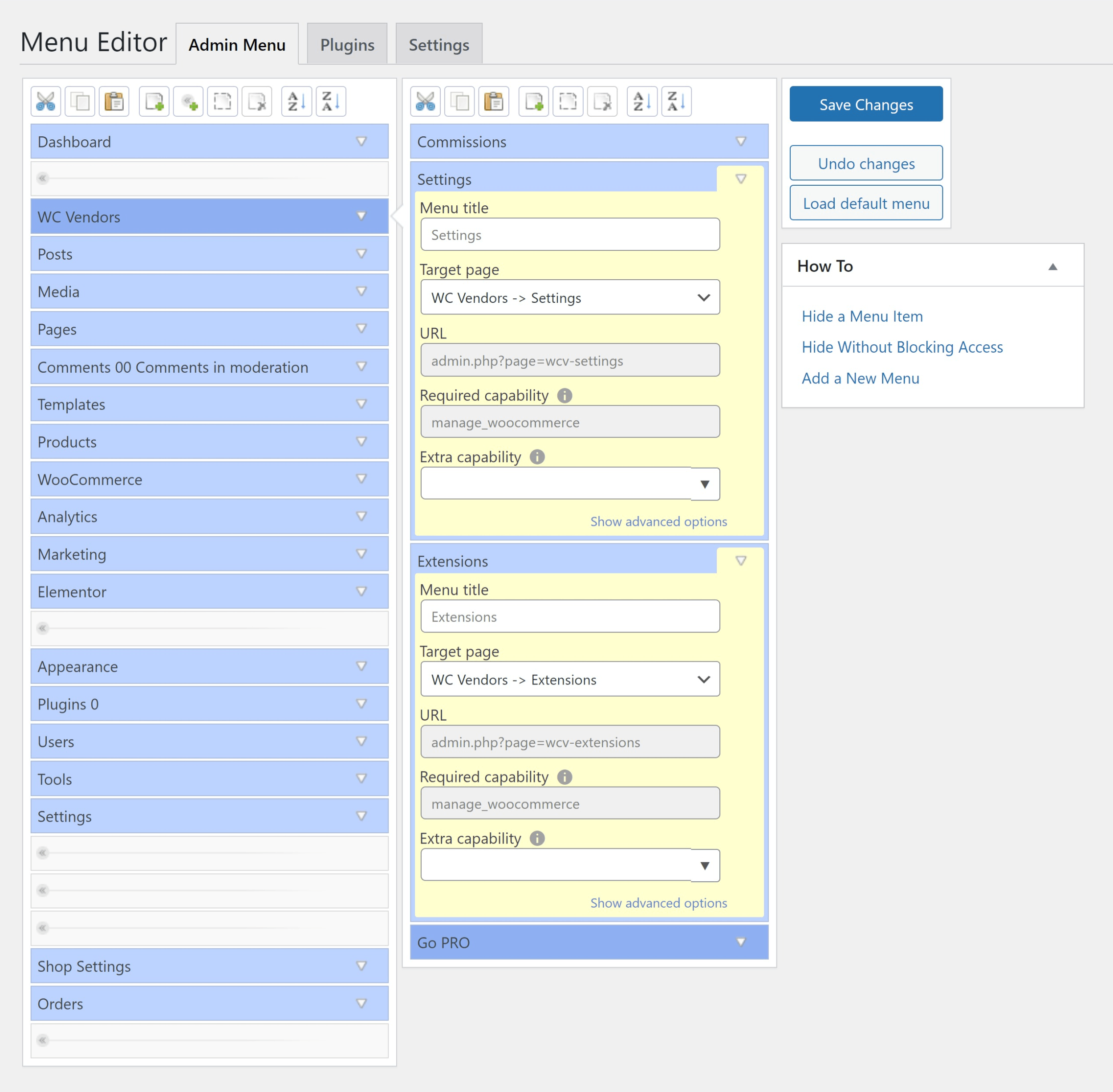Click the Paste icon in the left menu toolbar
The height and width of the screenshot is (1092, 1113).
coord(114,102)
